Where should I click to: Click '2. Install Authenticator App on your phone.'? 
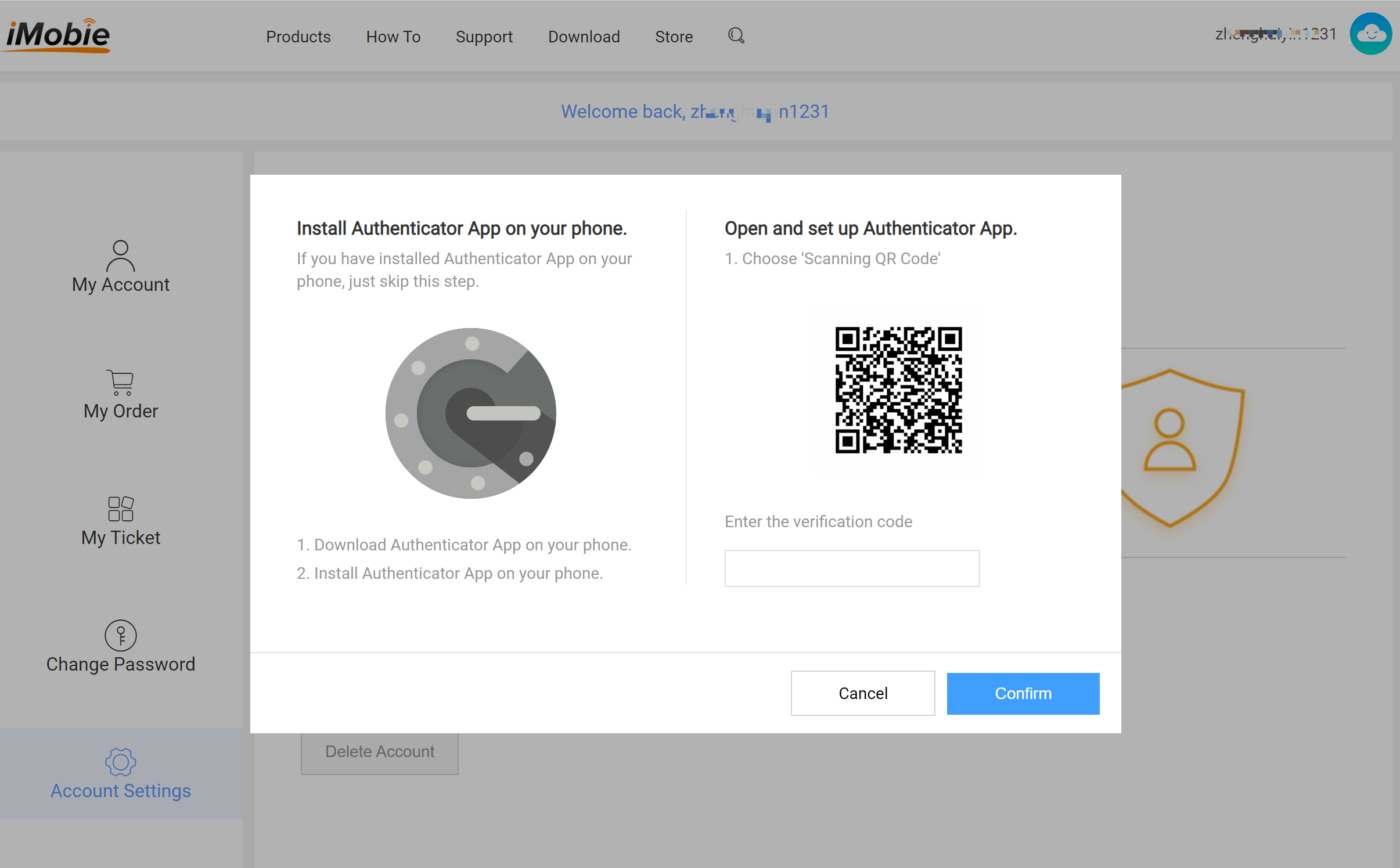coord(450,574)
